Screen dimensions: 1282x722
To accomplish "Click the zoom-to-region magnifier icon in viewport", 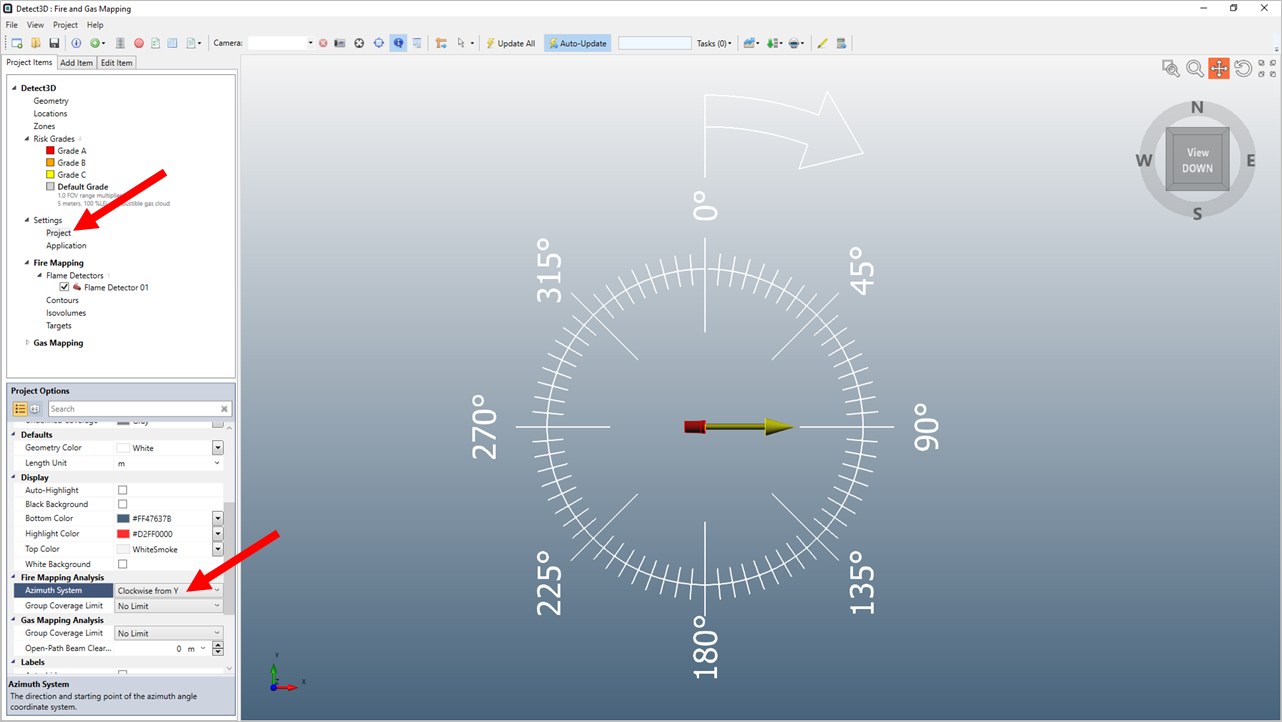I will point(1171,68).
